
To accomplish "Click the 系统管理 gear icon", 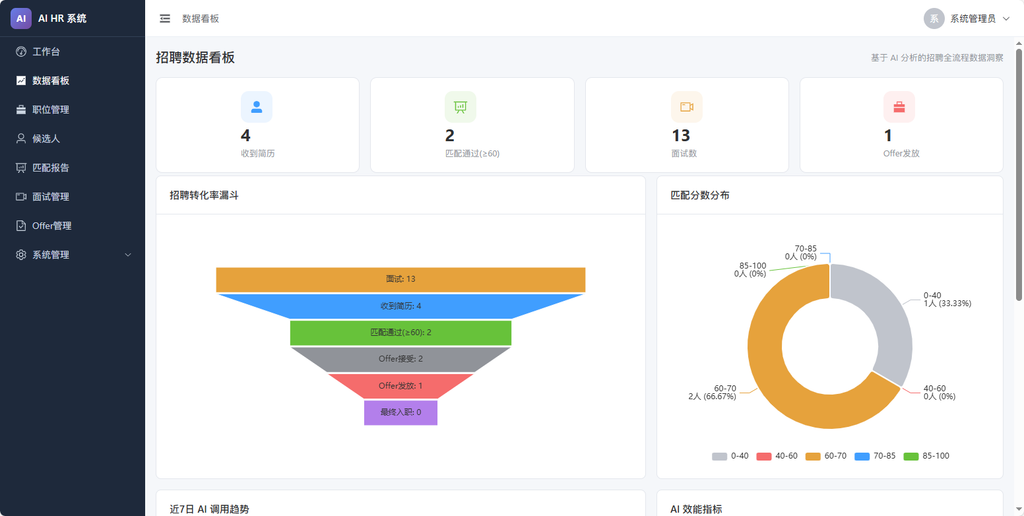I will (x=21, y=255).
